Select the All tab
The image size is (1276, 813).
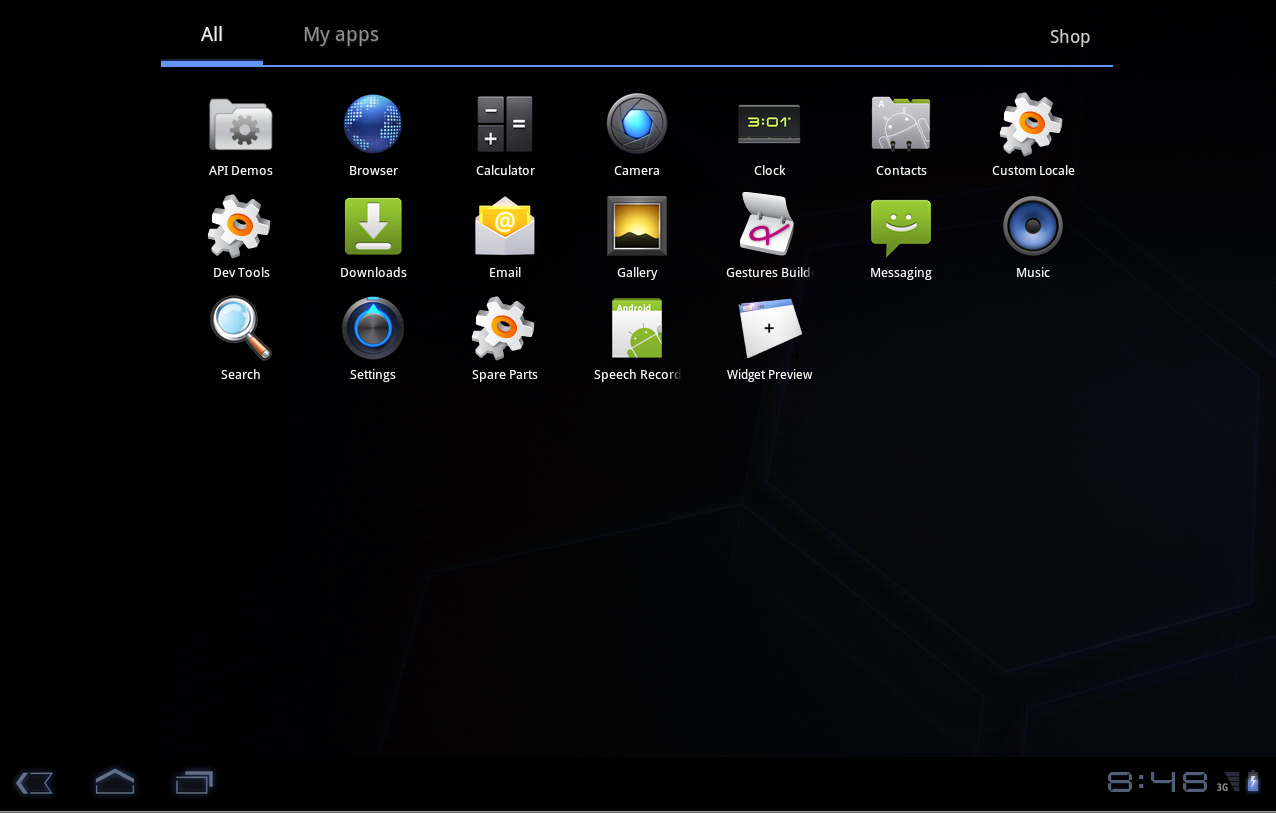pyautogui.click(x=212, y=35)
